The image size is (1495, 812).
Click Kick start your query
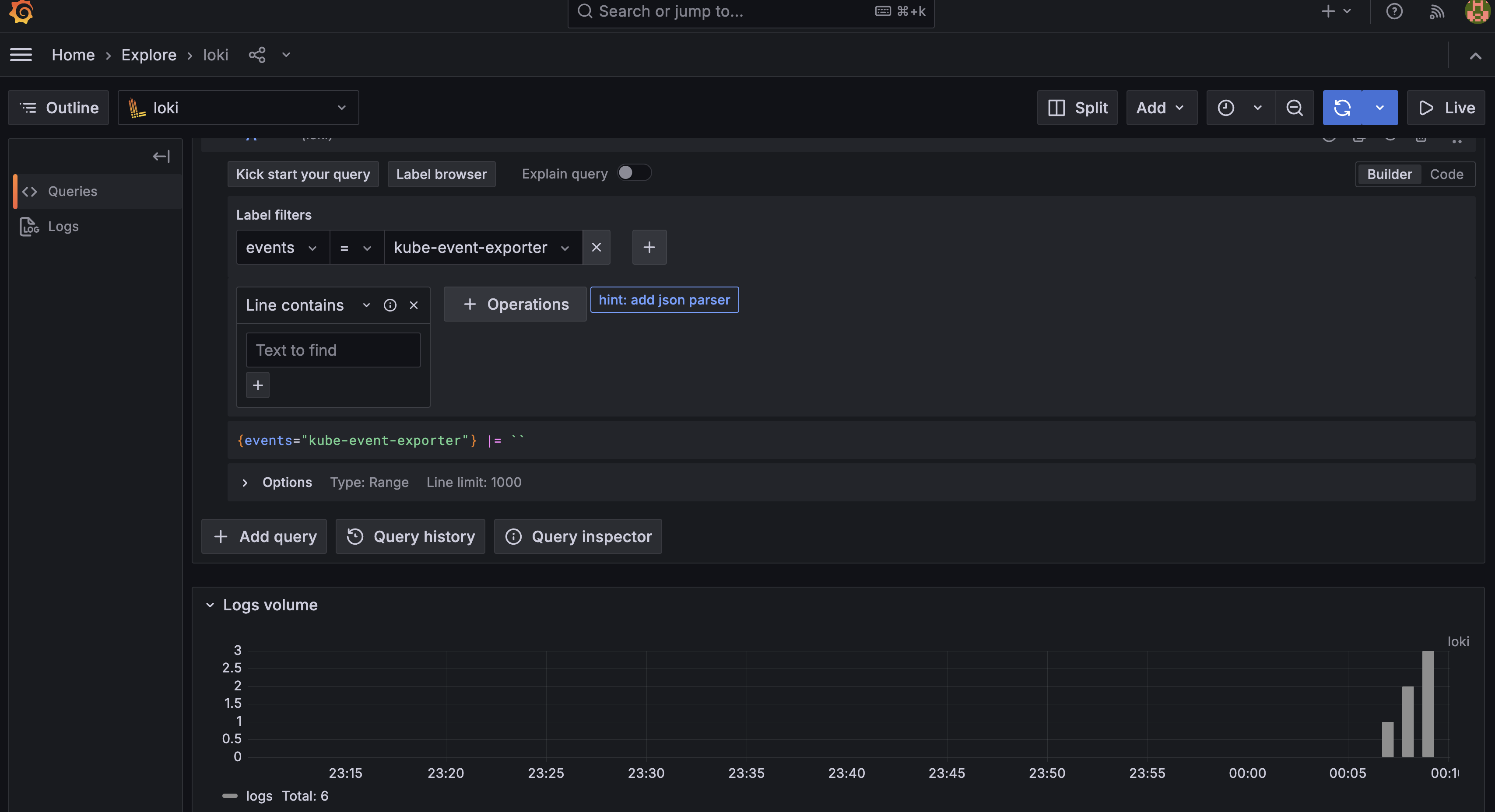coord(303,174)
